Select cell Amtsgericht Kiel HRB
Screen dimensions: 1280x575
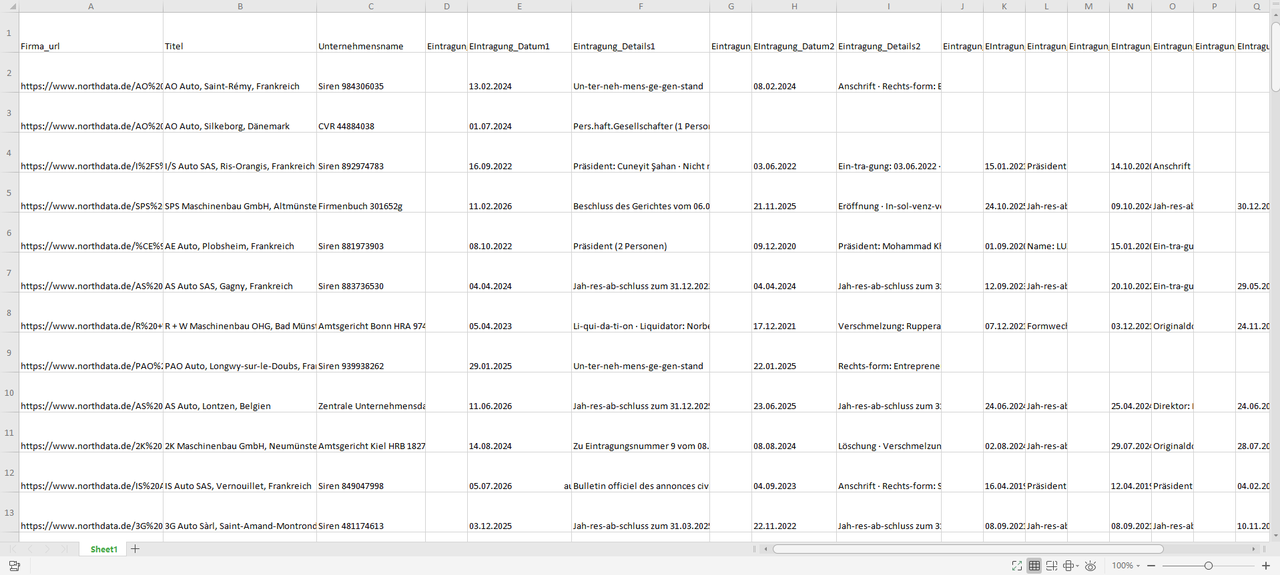tap(371, 433)
